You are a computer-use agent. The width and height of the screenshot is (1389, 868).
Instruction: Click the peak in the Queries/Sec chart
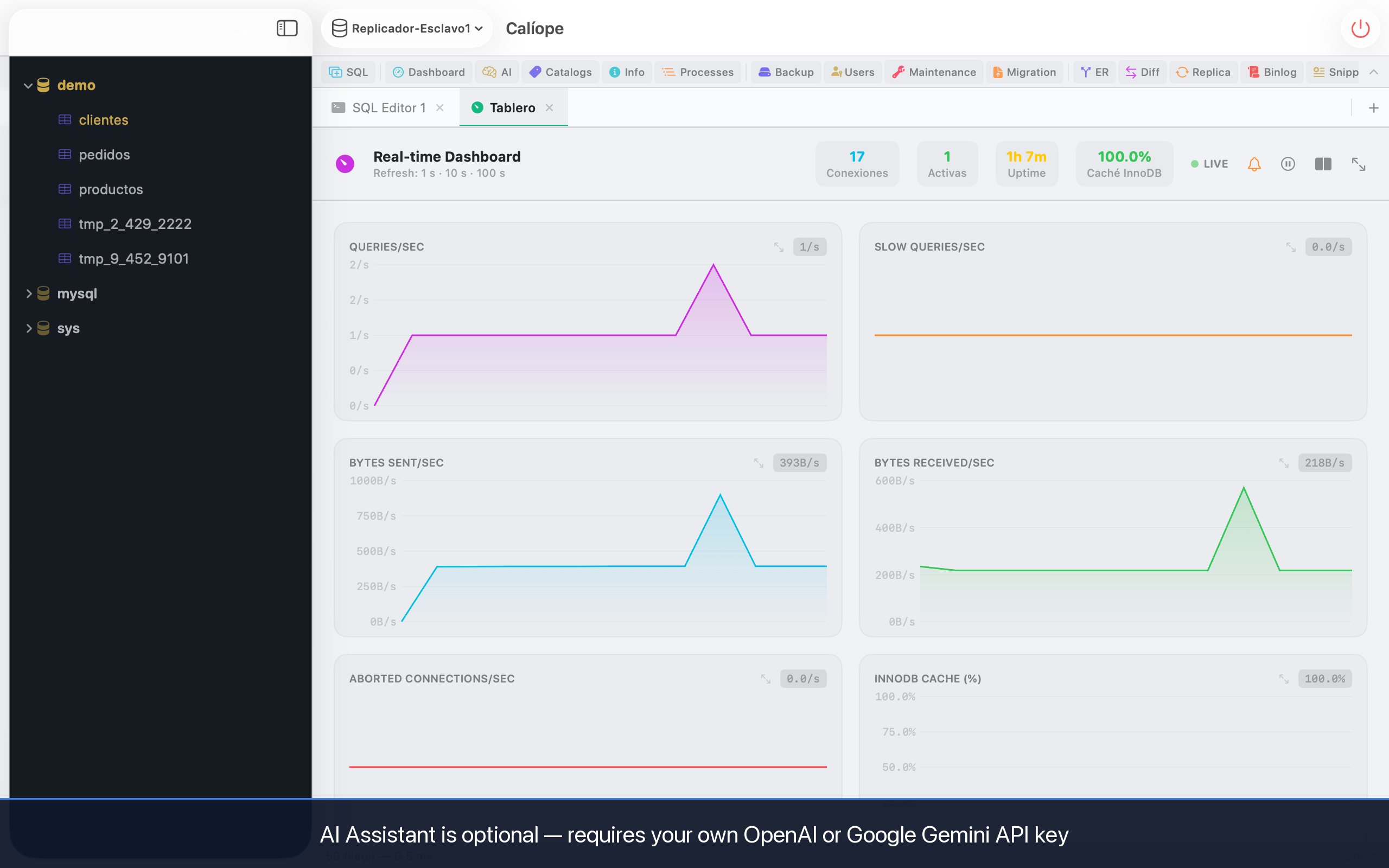(x=713, y=265)
